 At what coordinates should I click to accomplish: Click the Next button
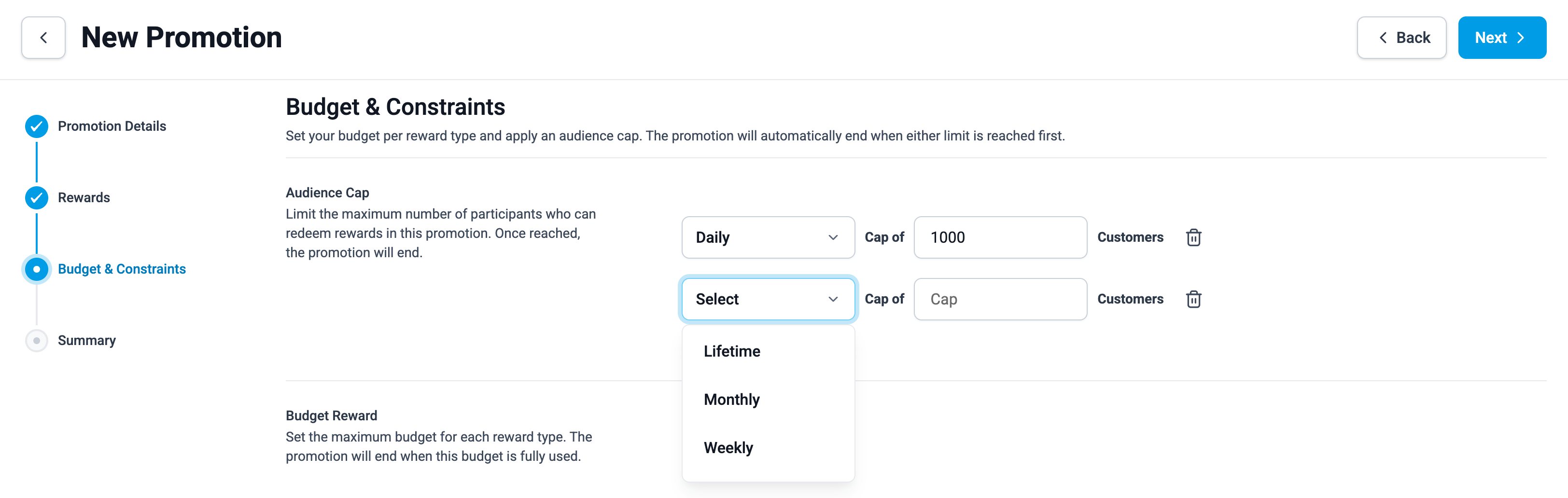1502,38
